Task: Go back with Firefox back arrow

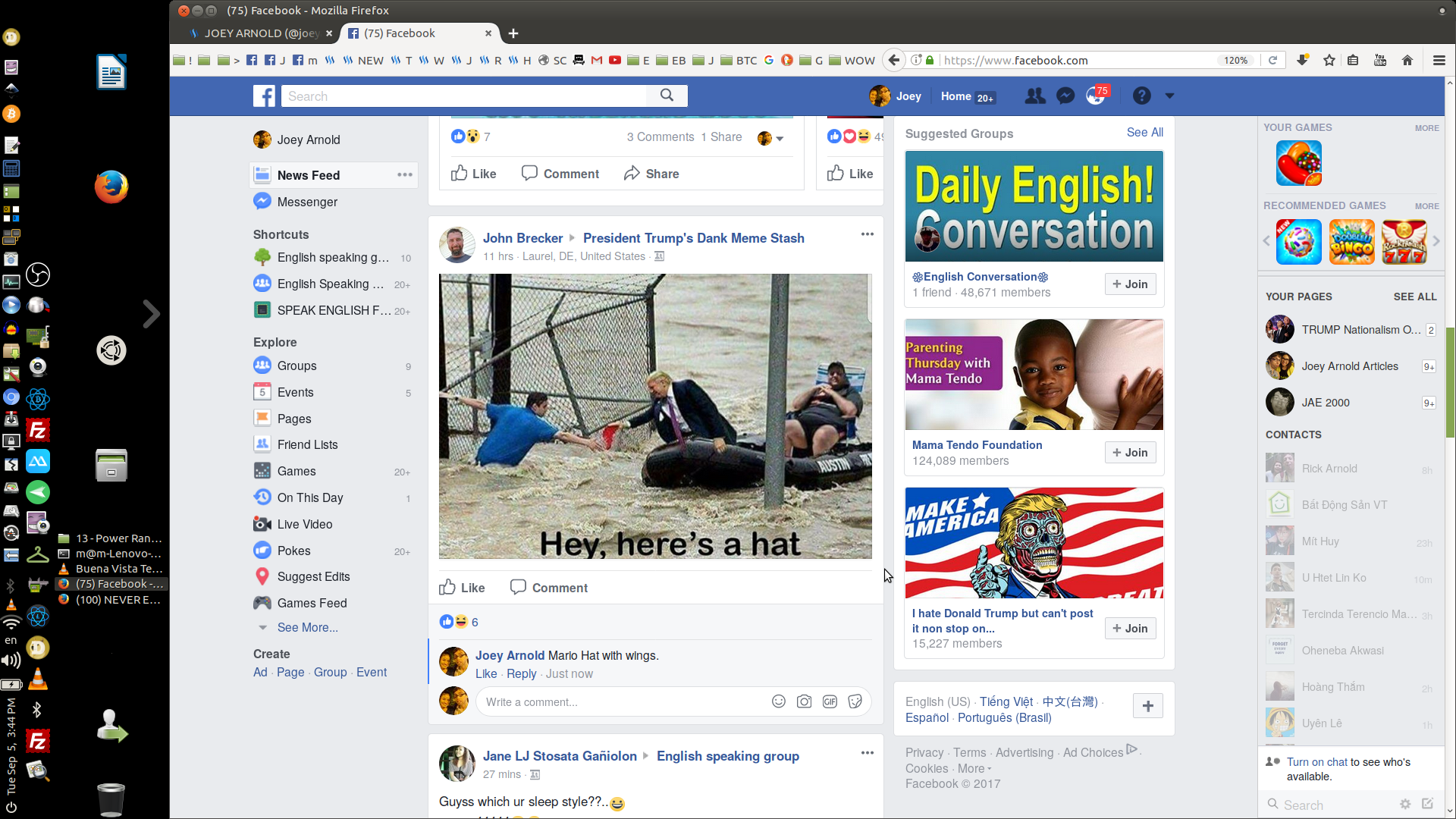Action: click(894, 60)
